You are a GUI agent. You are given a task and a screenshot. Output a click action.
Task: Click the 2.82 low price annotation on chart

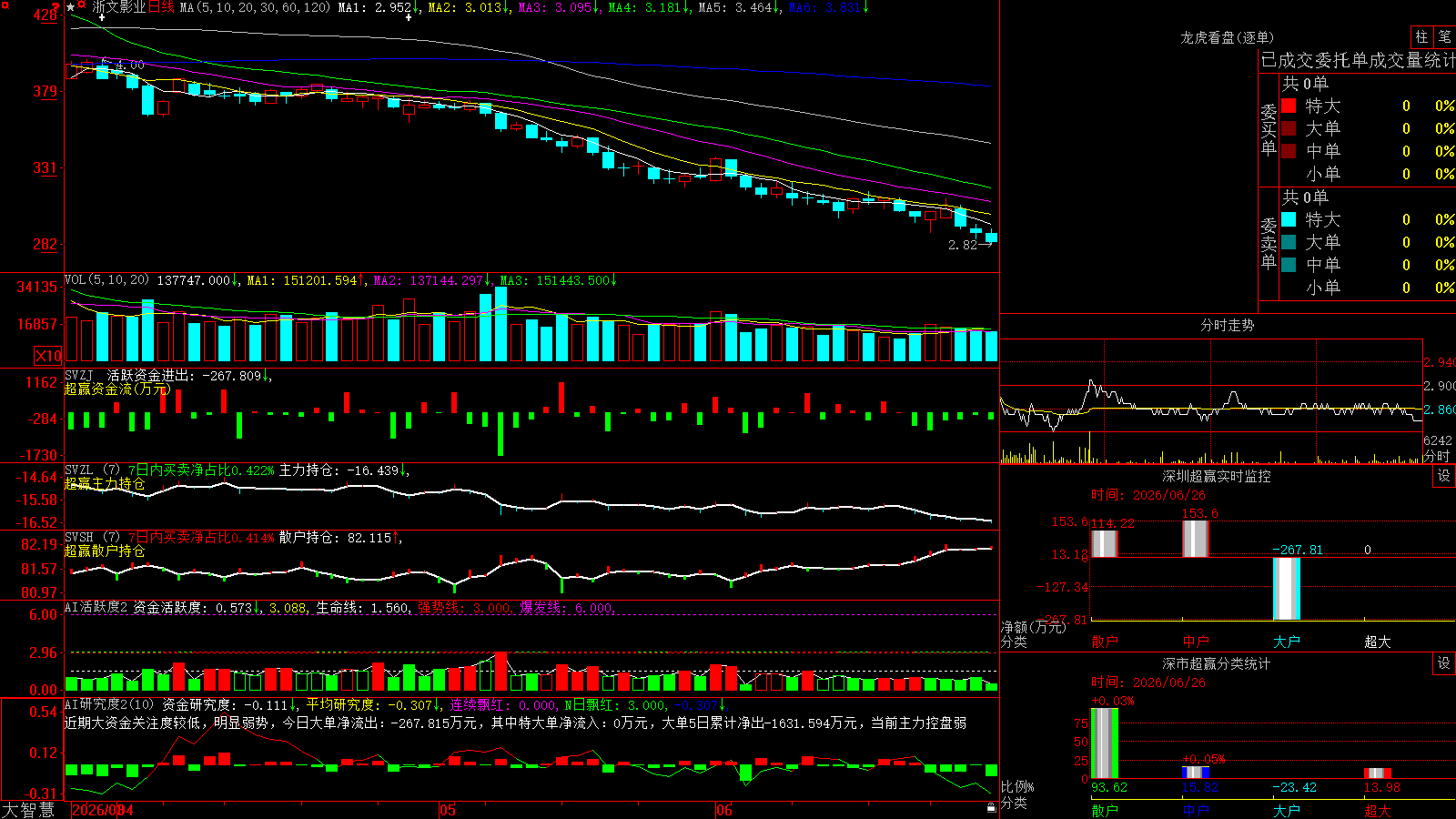[962, 245]
